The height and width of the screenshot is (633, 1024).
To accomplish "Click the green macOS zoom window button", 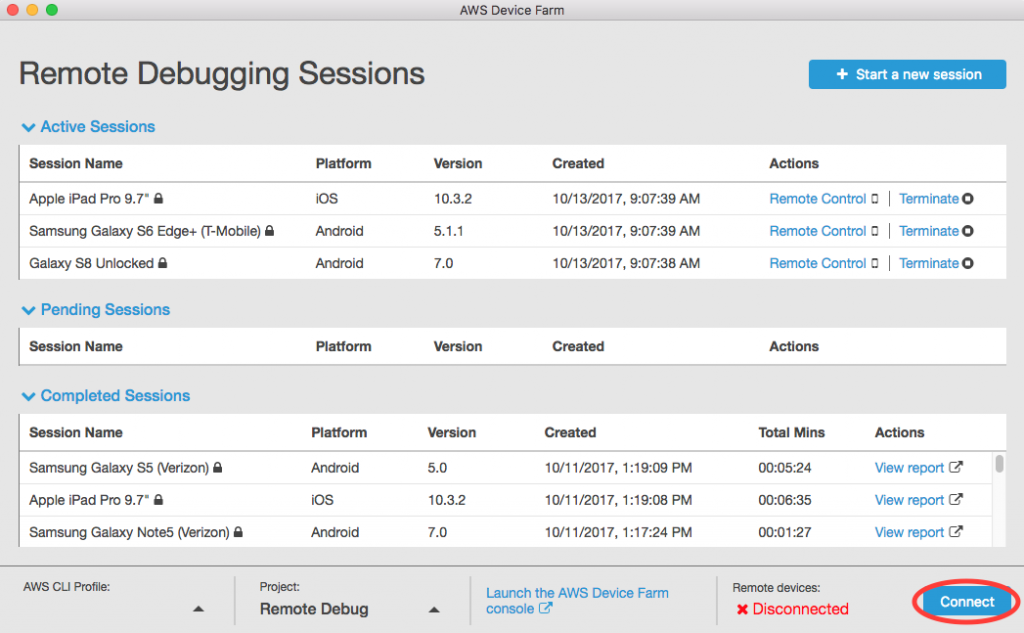I will tap(52, 10).
